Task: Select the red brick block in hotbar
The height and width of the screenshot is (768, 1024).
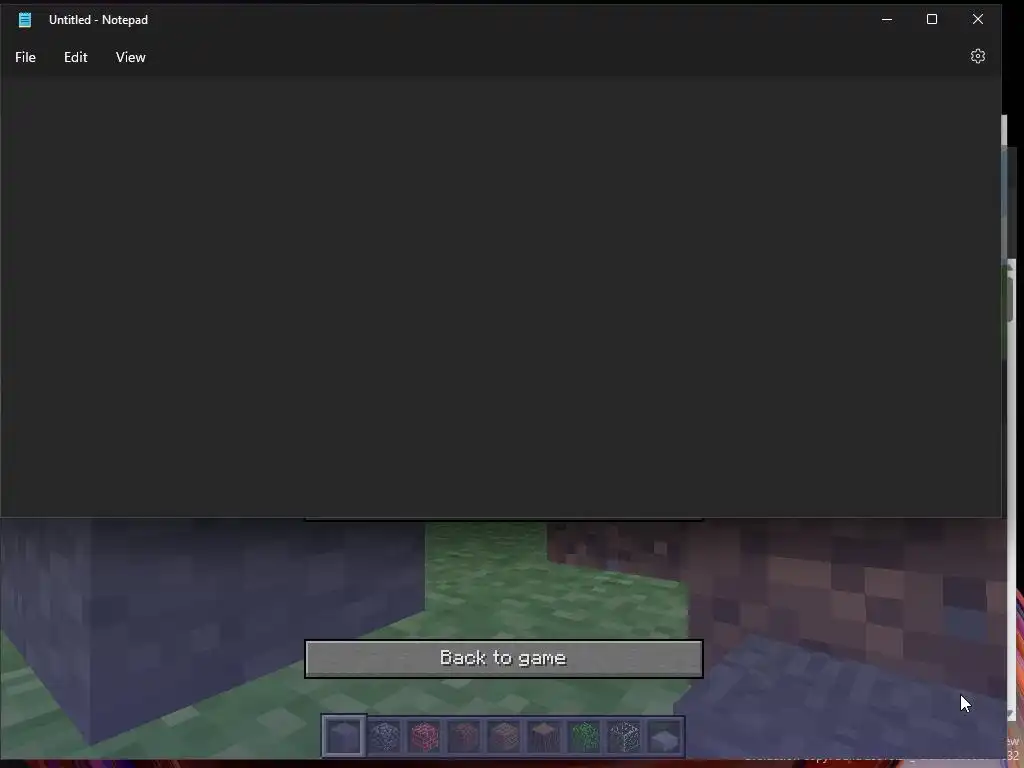Action: coord(424,736)
